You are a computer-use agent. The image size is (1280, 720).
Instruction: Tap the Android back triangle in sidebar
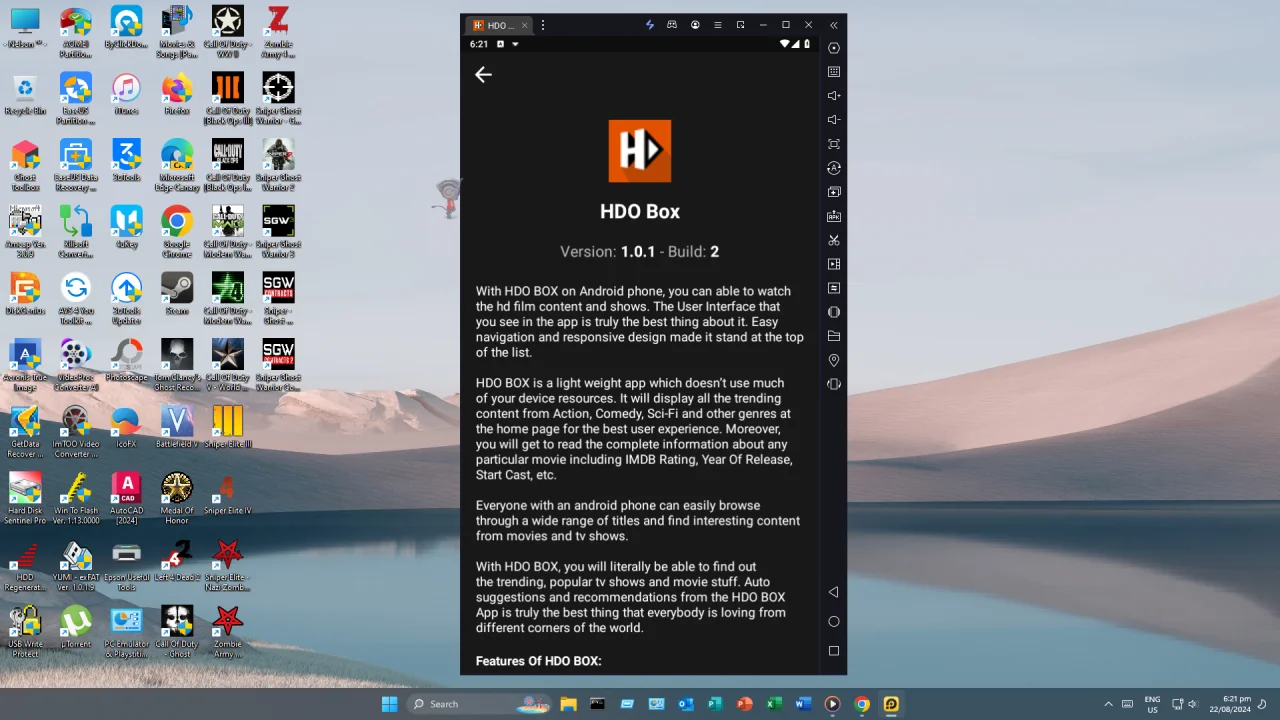(x=833, y=592)
